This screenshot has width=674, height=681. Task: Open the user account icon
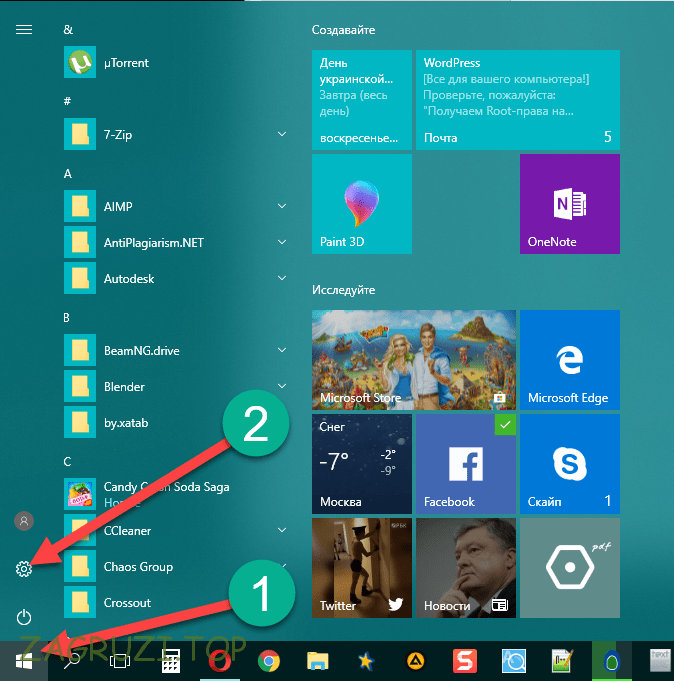(x=24, y=521)
